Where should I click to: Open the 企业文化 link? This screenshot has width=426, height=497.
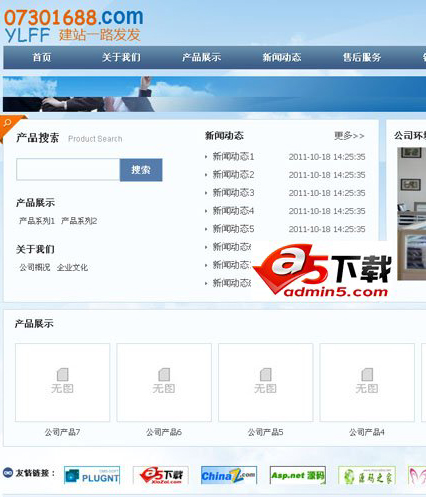click(x=72, y=267)
